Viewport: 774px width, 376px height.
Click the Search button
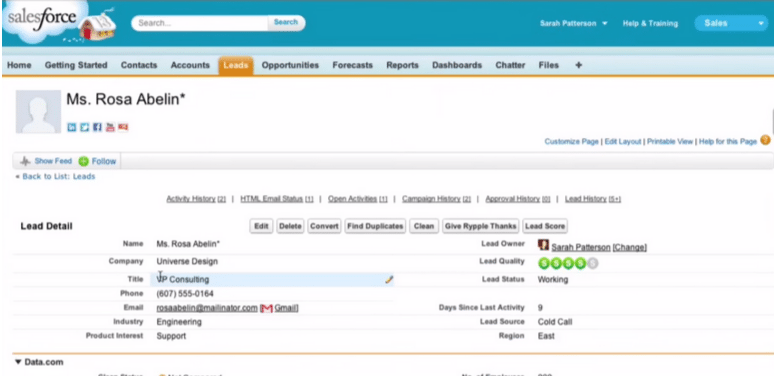286,23
